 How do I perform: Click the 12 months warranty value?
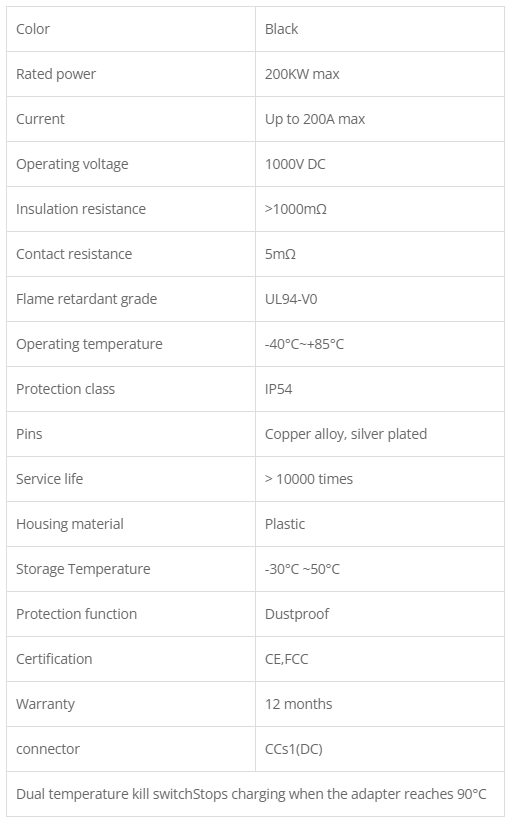[x=298, y=704]
